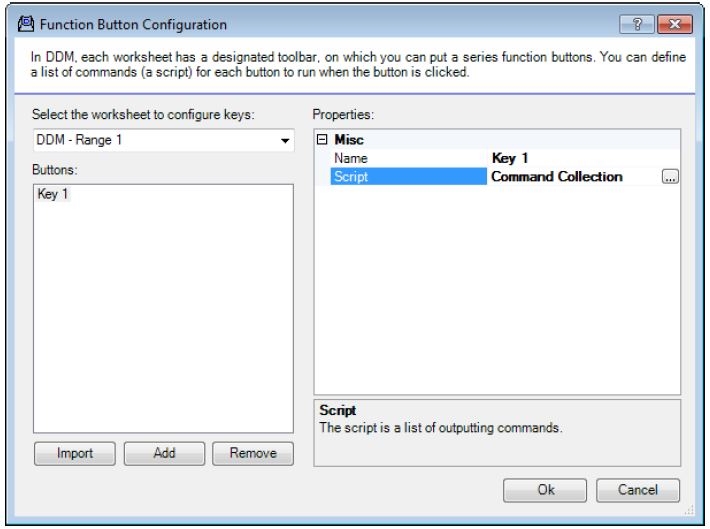
Task: Click the Misc category header label
Action: tap(349, 139)
